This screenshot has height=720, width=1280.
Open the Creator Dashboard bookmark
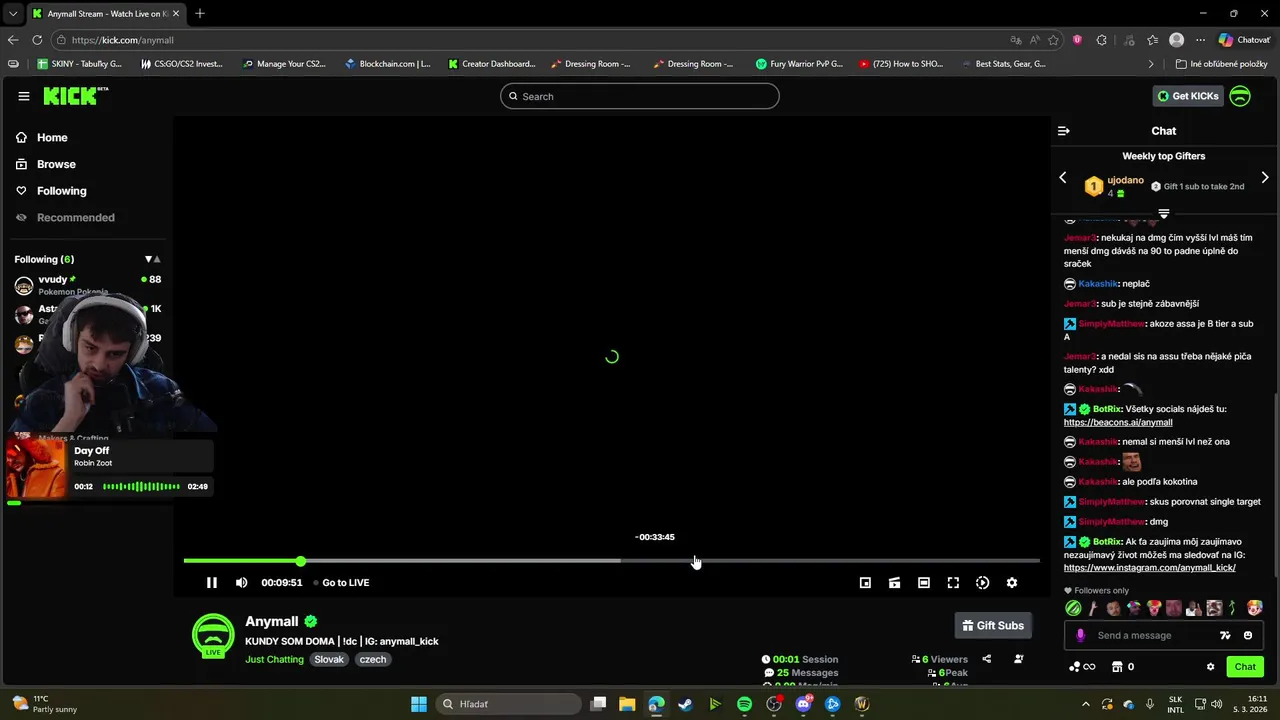tap(492, 64)
